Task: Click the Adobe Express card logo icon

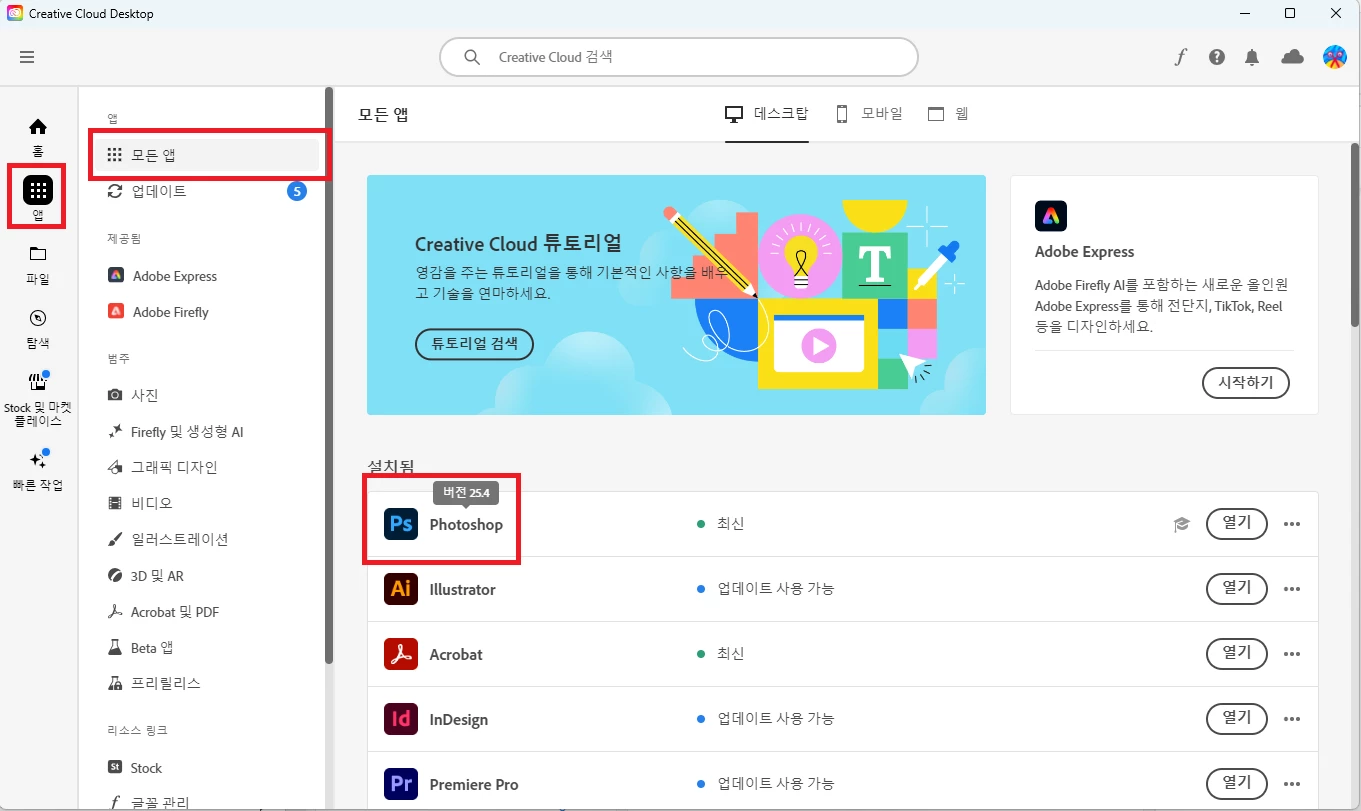Action: (x=1051, y=216)
